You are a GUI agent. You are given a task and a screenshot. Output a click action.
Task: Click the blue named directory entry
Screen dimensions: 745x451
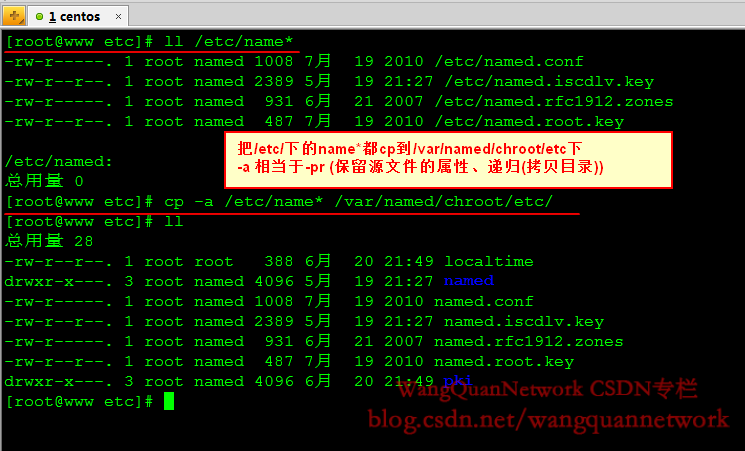point(469,281)
